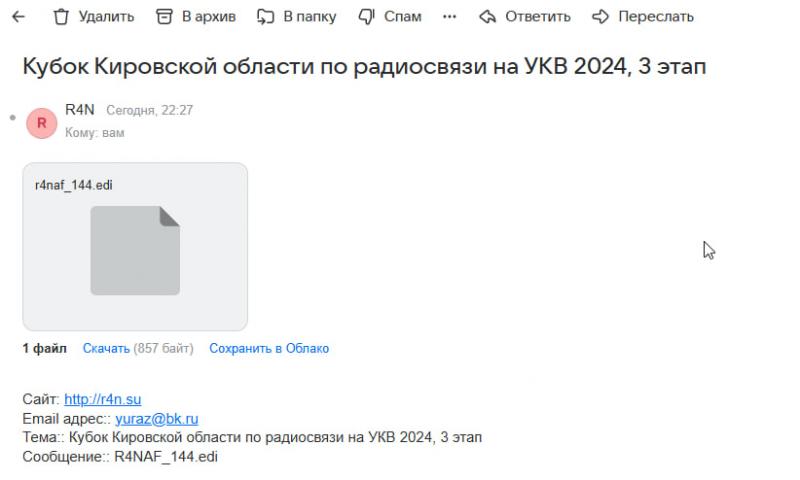This screenshot has width=800, height=480.
Task: Open the gray file icon attachment preview
Action: pos(135,250)
